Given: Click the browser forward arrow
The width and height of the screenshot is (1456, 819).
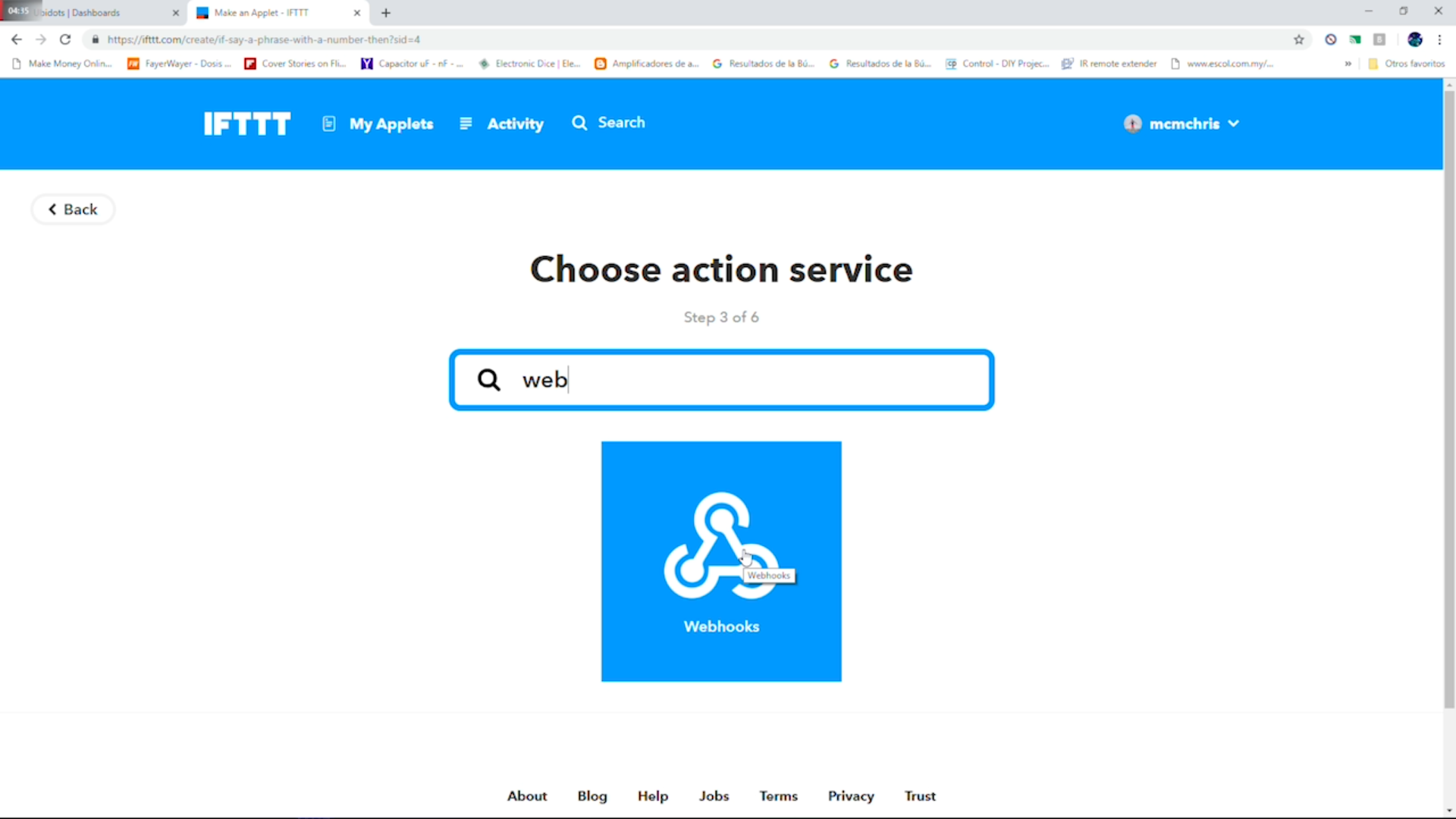Looking at the screenshot, I should point(41,39).
